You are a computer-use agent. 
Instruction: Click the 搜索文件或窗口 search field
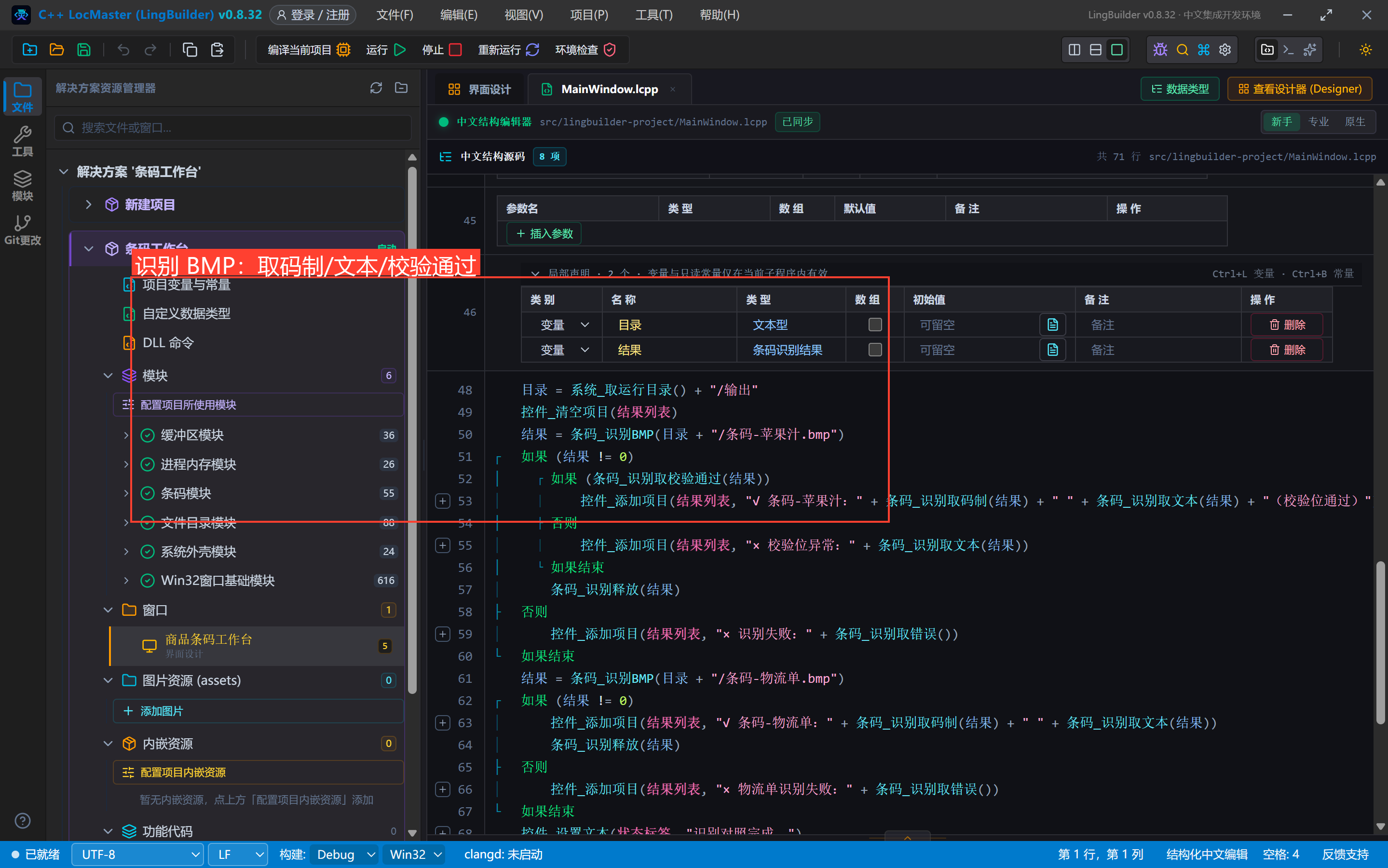click(233, 127)
